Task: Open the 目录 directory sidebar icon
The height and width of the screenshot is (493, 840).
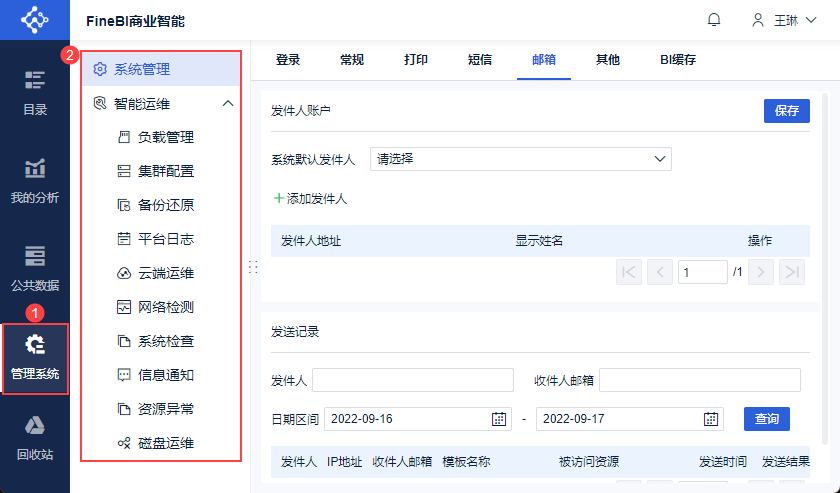Action: pos(35,92)
